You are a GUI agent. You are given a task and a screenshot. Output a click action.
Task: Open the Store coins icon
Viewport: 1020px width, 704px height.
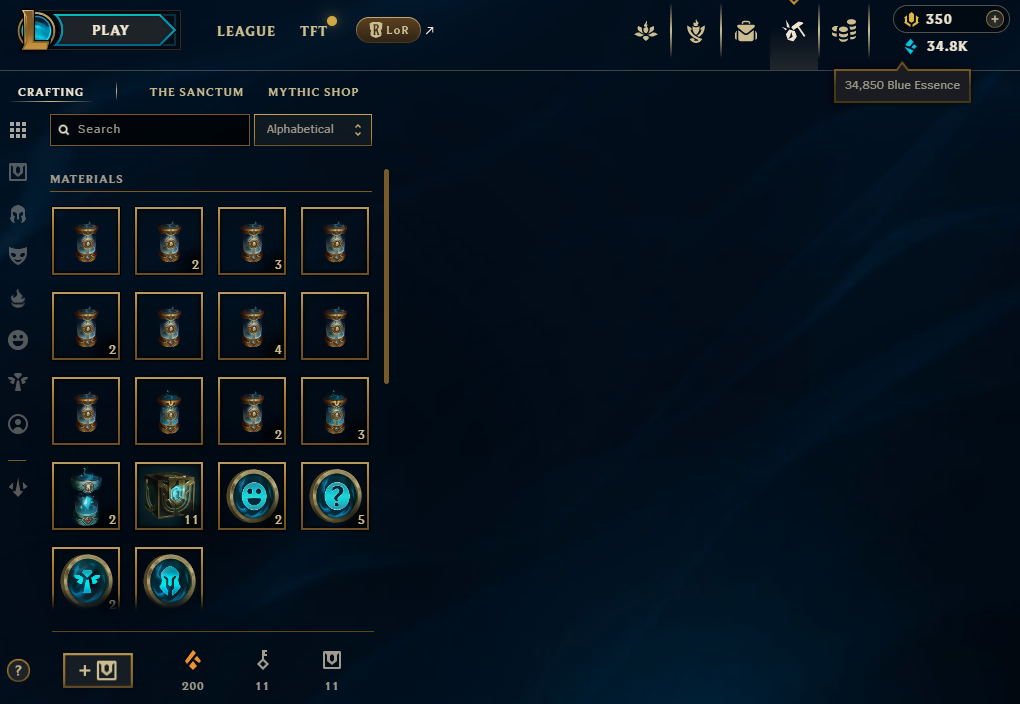(x=844, y=31)
